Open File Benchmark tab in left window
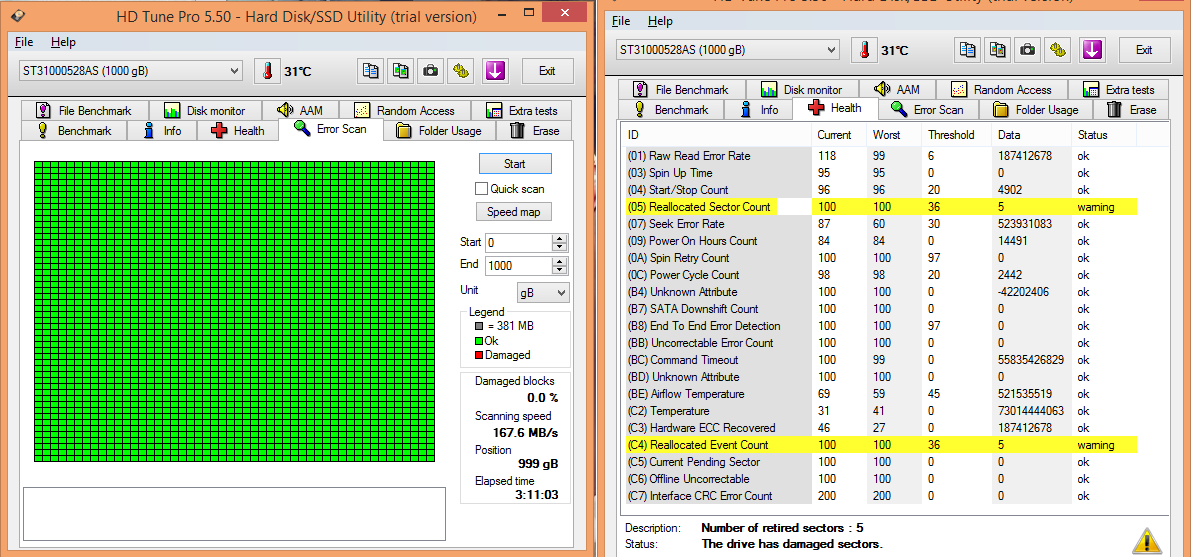Image resolution: width=1191 pixels, height=557 pixels. click(85, 110)
